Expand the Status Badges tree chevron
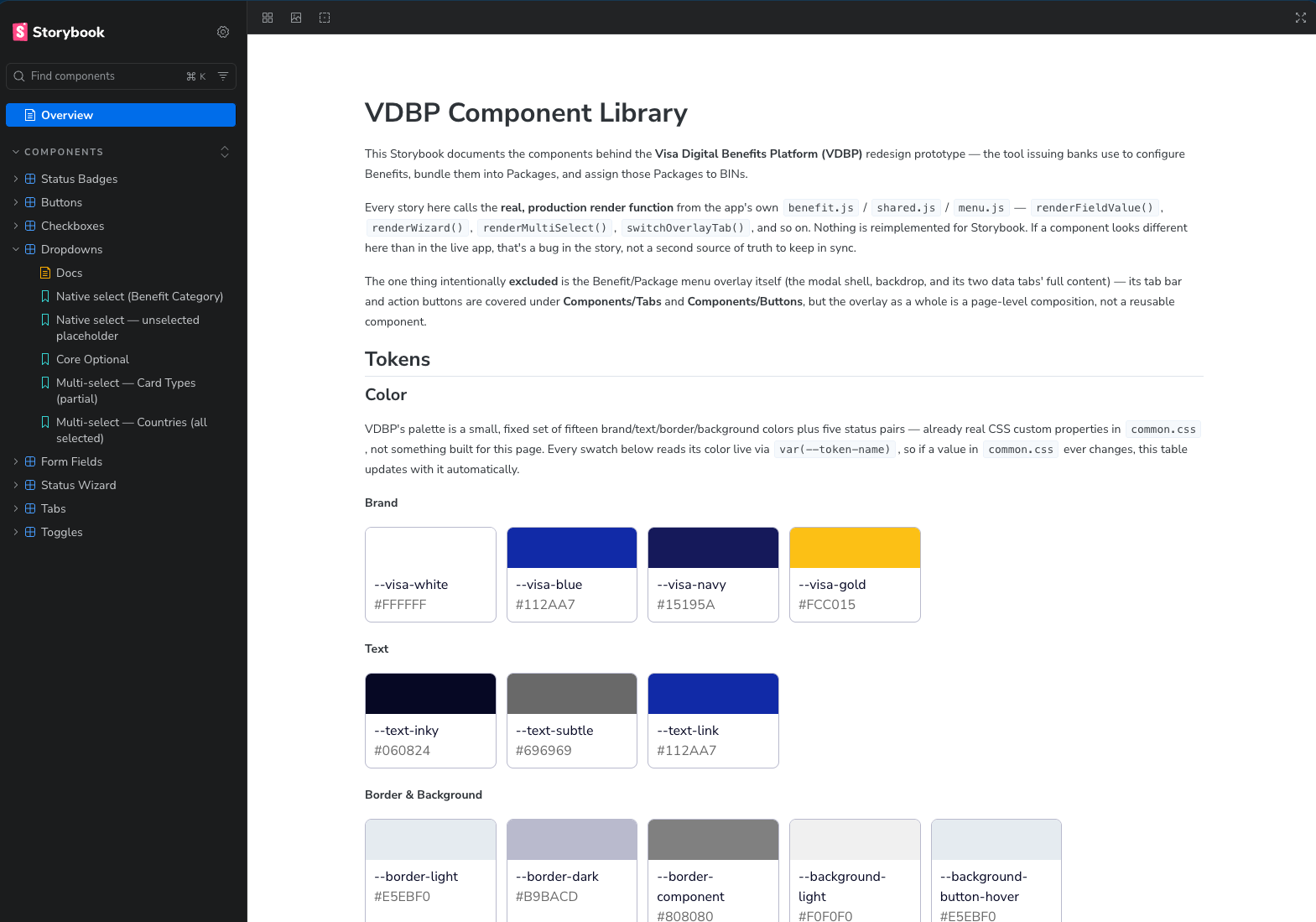 coord(16,179)
